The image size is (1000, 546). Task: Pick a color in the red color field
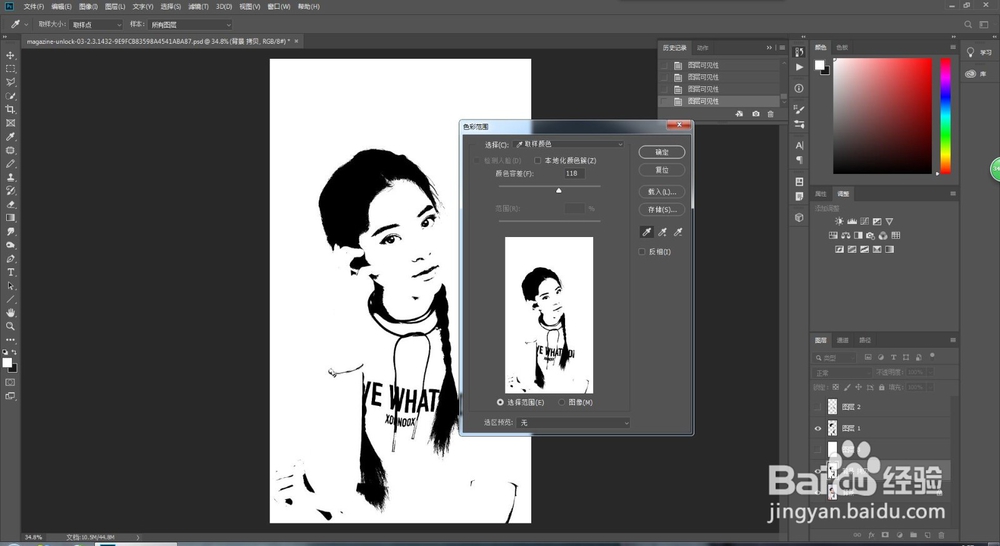point(883,115)
